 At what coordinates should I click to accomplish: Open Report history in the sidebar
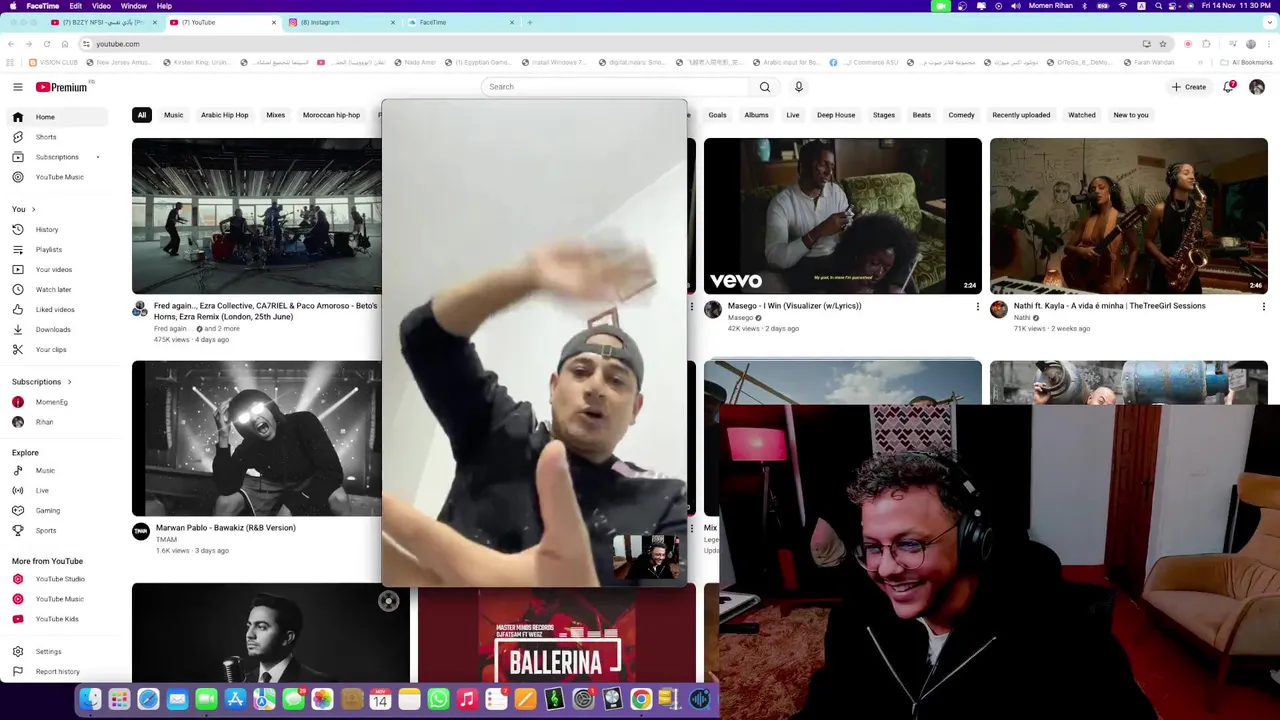coord(56,671)
